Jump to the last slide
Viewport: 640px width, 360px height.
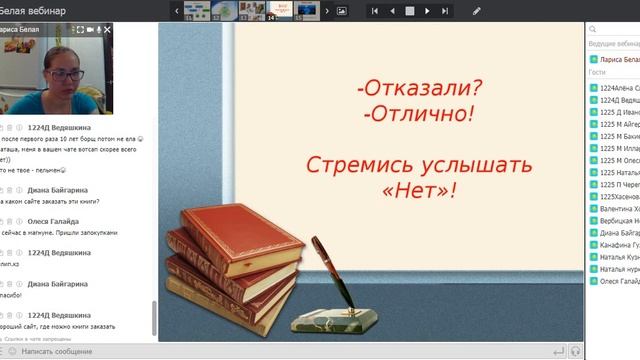click(x=445, y=11)
